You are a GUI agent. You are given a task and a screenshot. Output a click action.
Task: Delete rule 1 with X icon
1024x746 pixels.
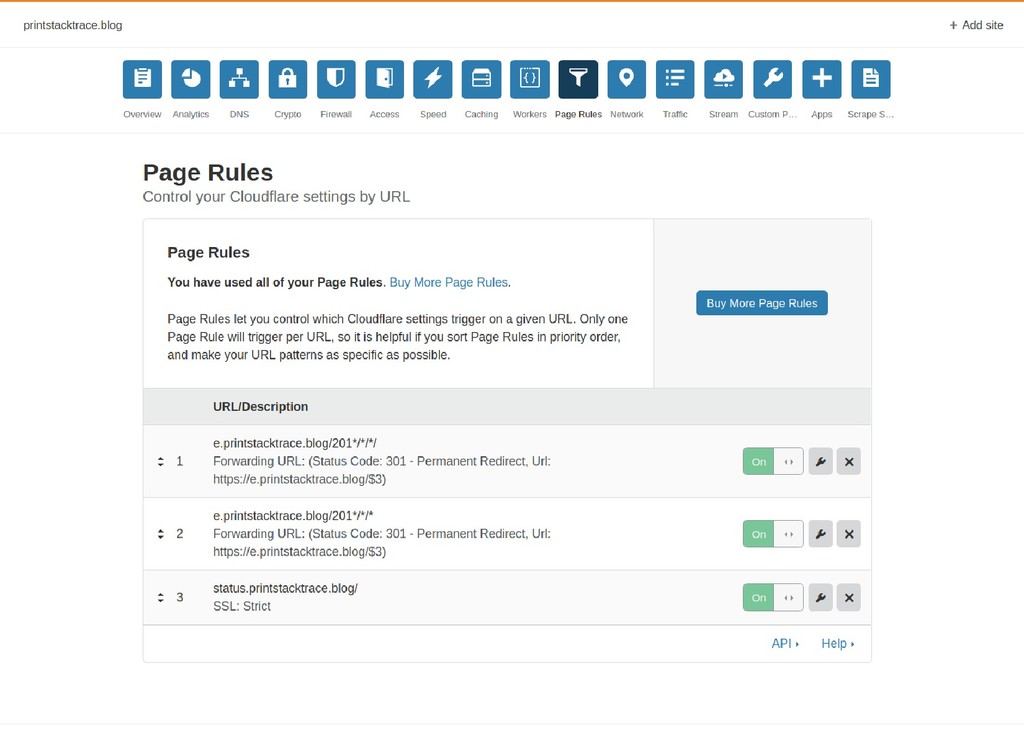pyautogui.click(x=849, y=461)
